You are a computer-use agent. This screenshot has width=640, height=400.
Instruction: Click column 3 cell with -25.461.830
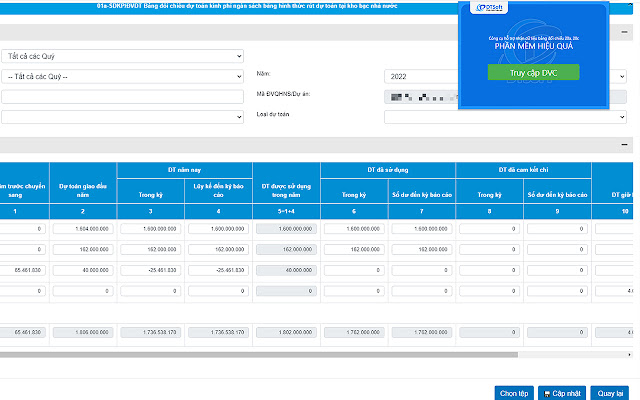click(151, 270)
